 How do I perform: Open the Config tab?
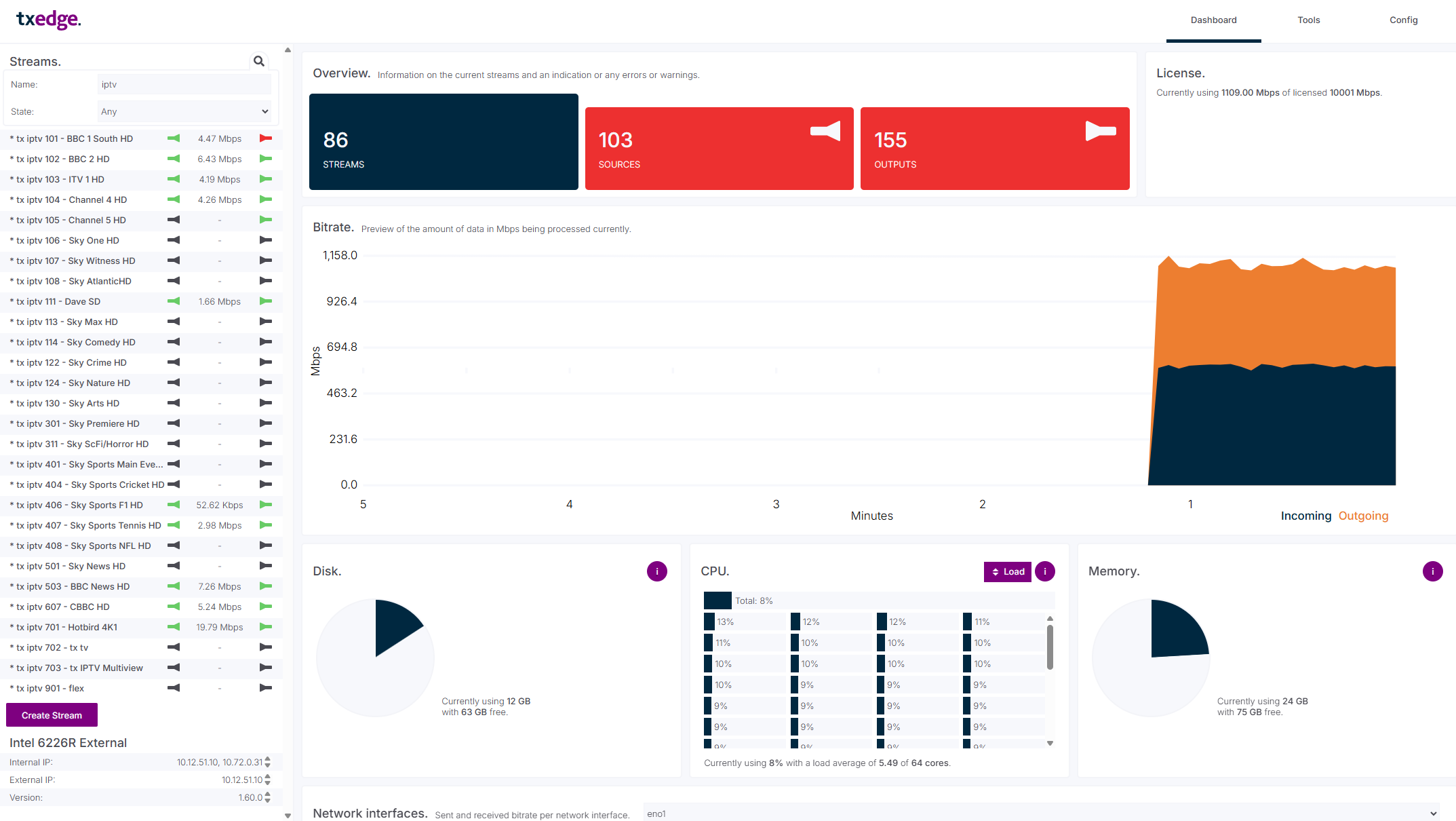pyautogui.click(x=1403, y=20)
